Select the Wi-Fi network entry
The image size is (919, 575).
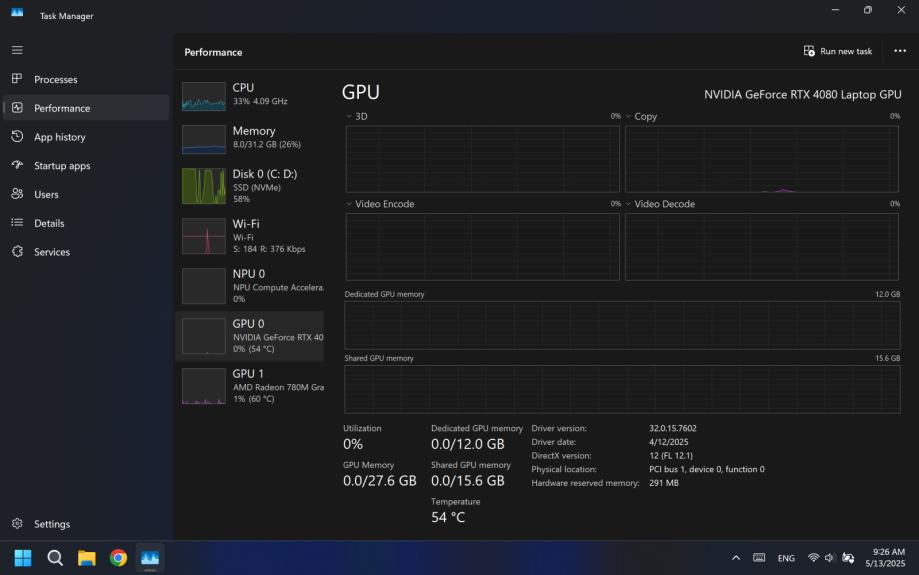click(250, 236)
